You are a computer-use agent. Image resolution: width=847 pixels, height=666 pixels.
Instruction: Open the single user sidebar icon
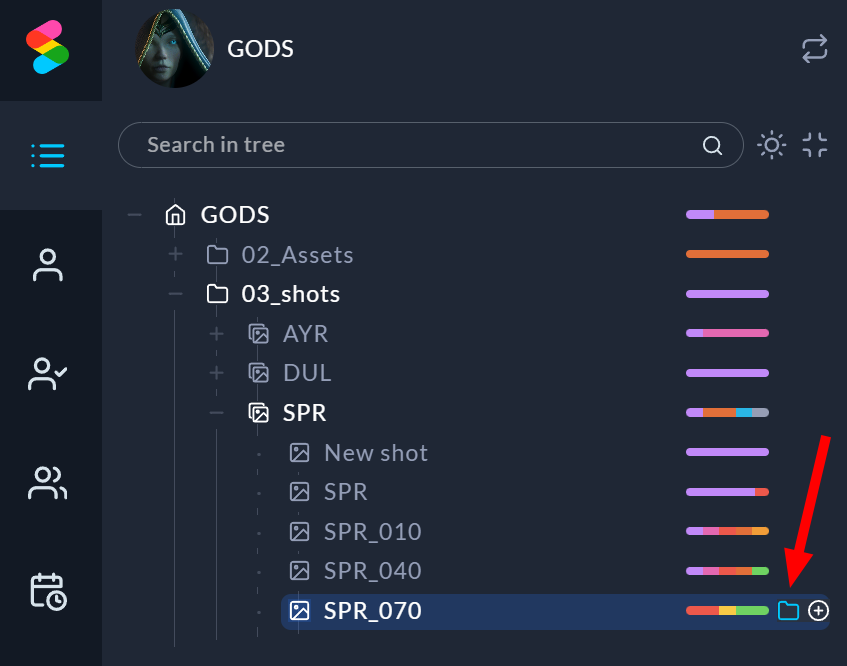pos(48,265)
